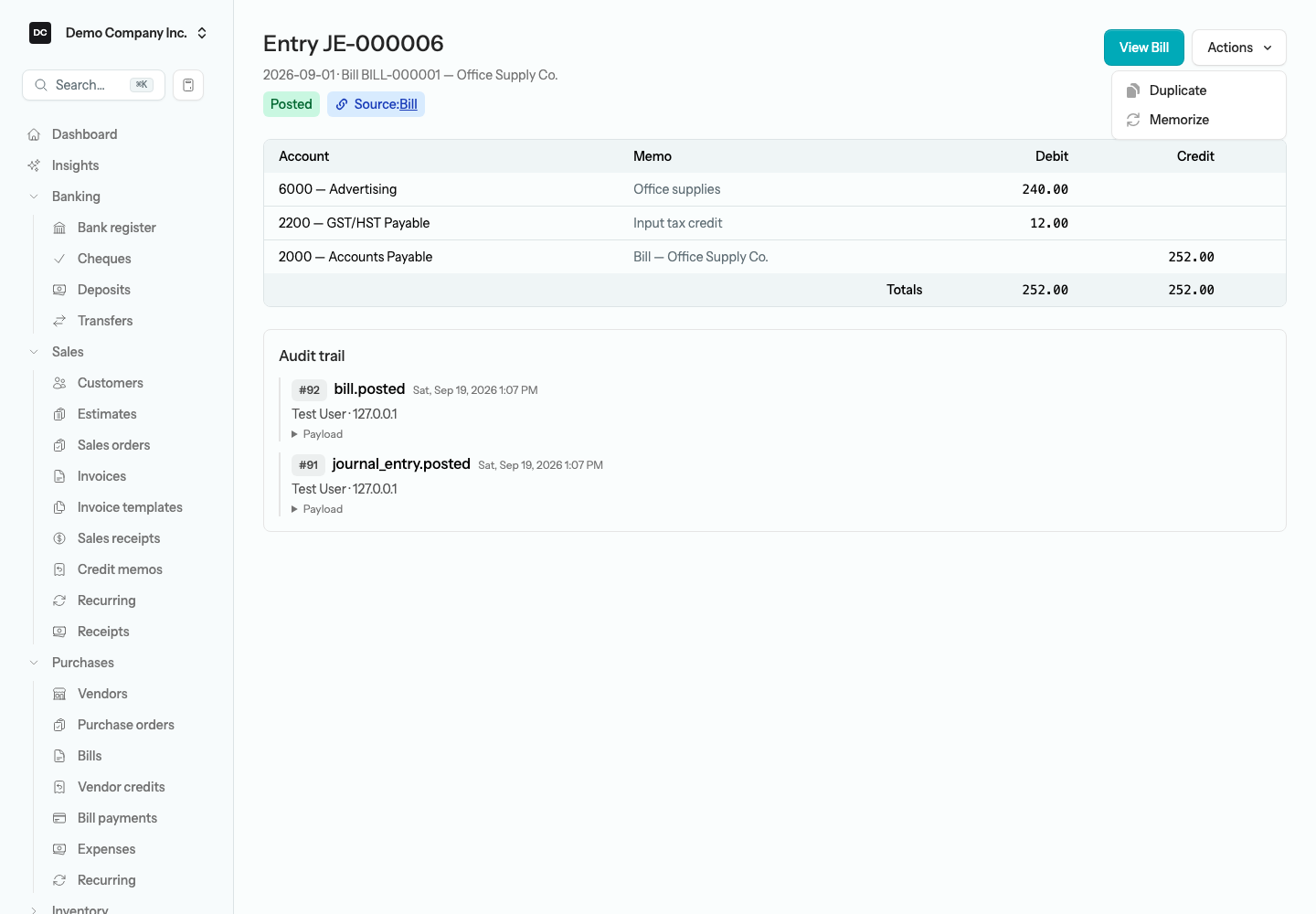Click the Search input field
Image resolution: width=1316 pixels, height=914 pixels.
[x=93, y=85]
